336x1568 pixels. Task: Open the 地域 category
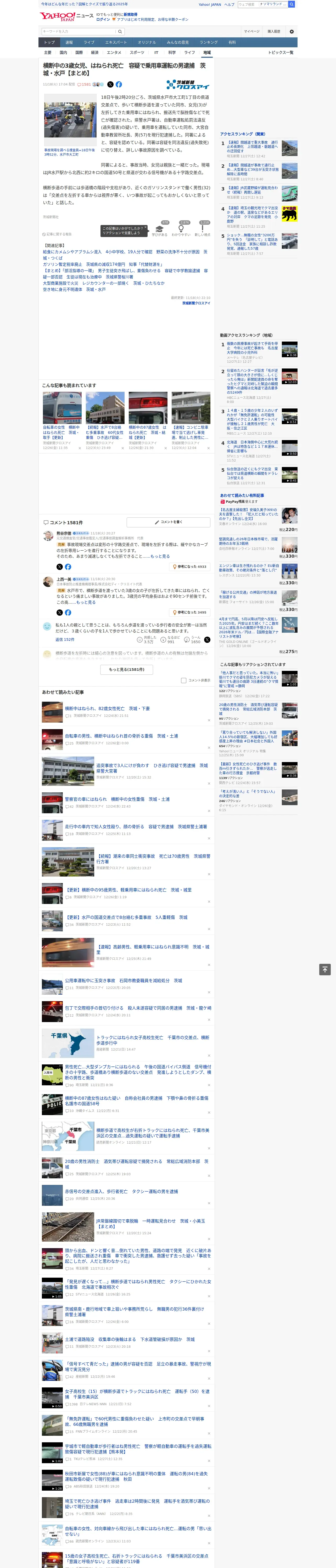click(207, 52)
